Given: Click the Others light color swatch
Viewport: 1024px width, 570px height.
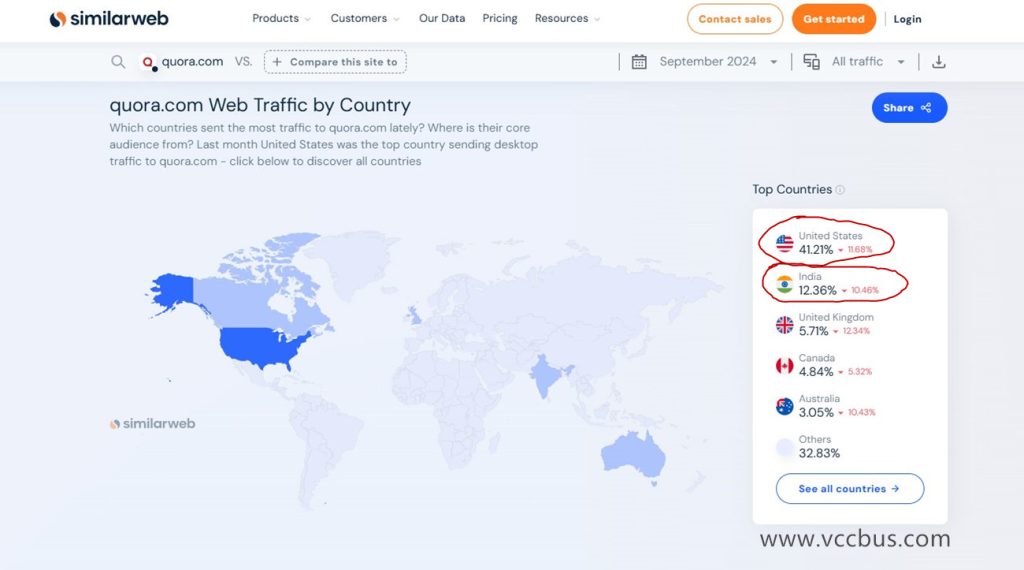Looking at the screenshot, I should (784, 447).
